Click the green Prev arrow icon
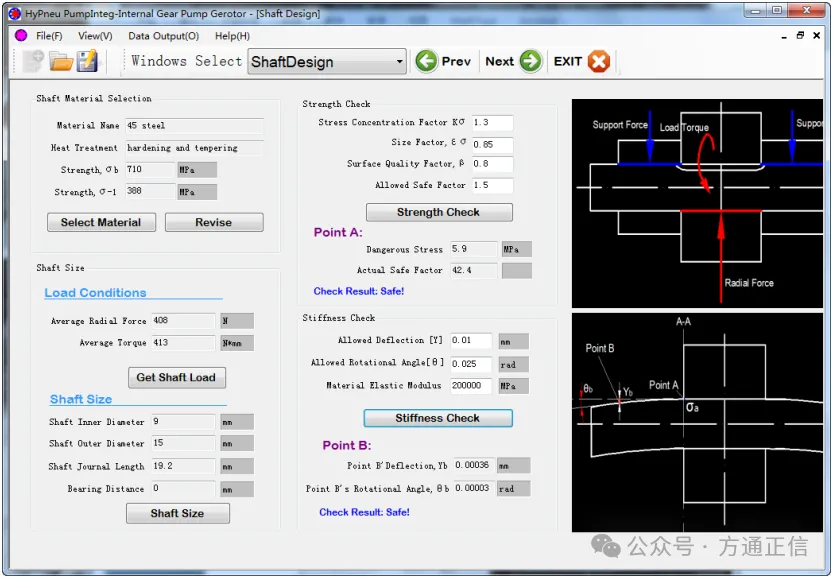This screenshot has height=579, width=835. coord(427,61)
